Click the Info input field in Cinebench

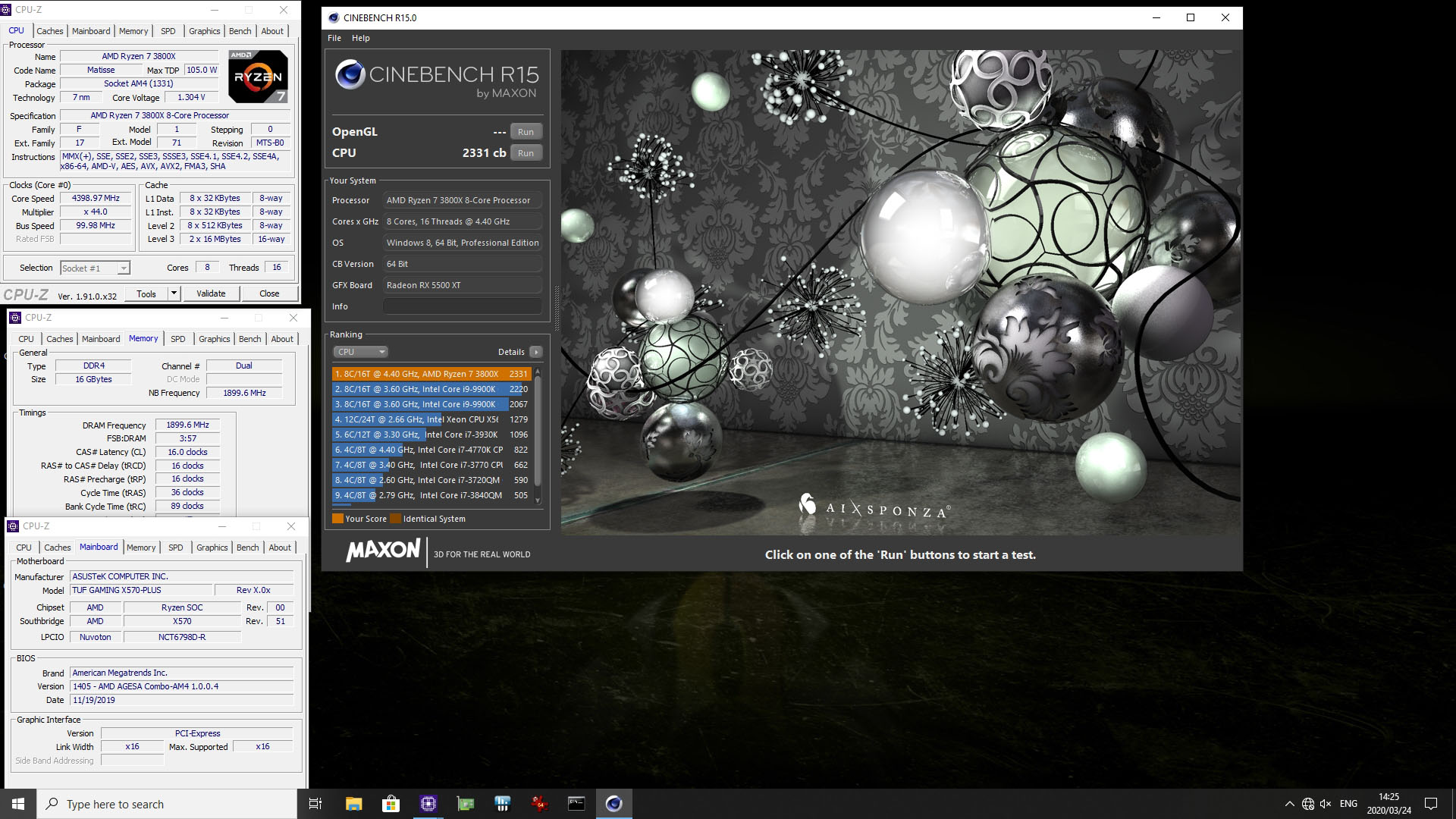coord(462,306)
